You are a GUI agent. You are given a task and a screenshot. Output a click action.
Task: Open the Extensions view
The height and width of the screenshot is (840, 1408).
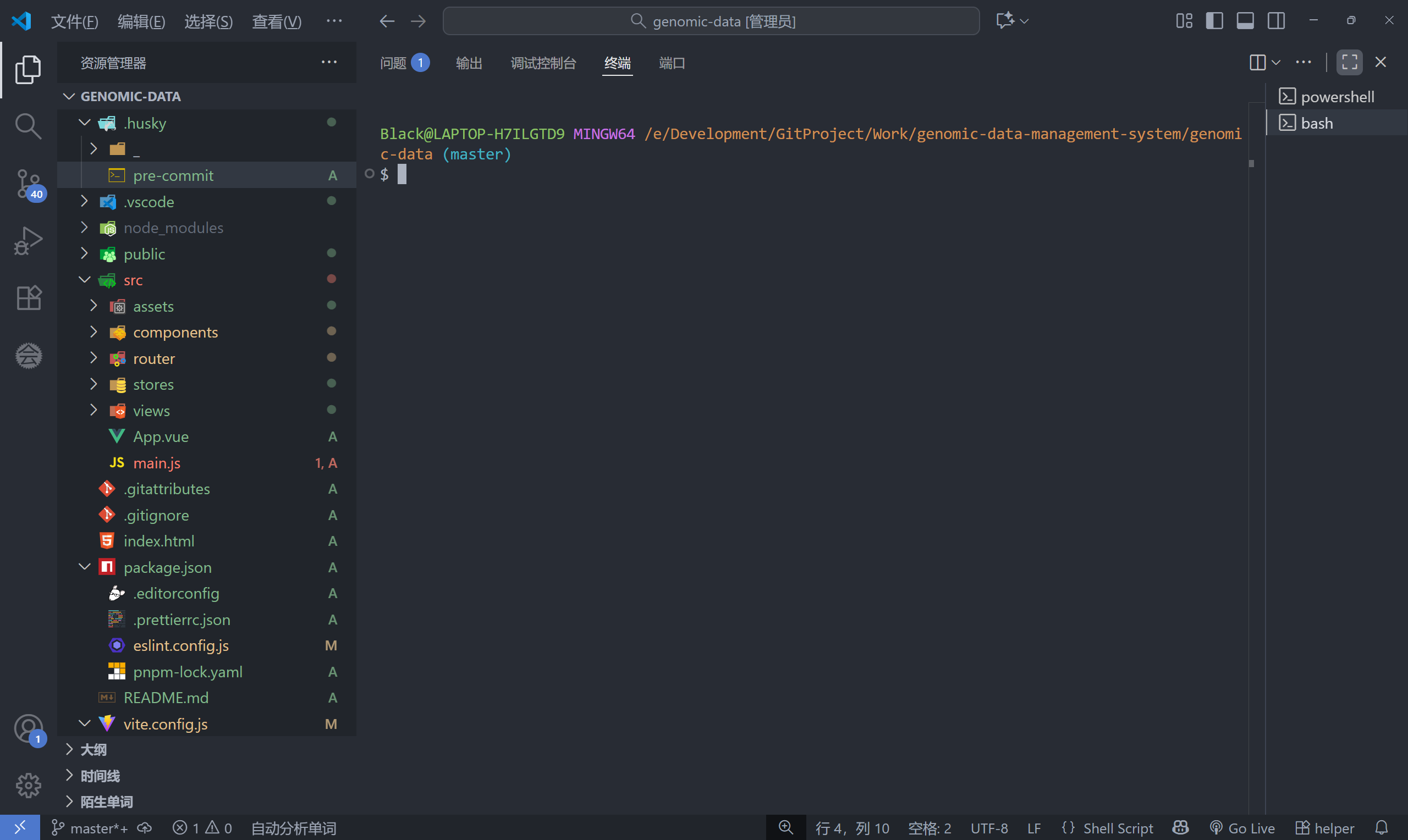pyautogui.click(x=28, y=298)
